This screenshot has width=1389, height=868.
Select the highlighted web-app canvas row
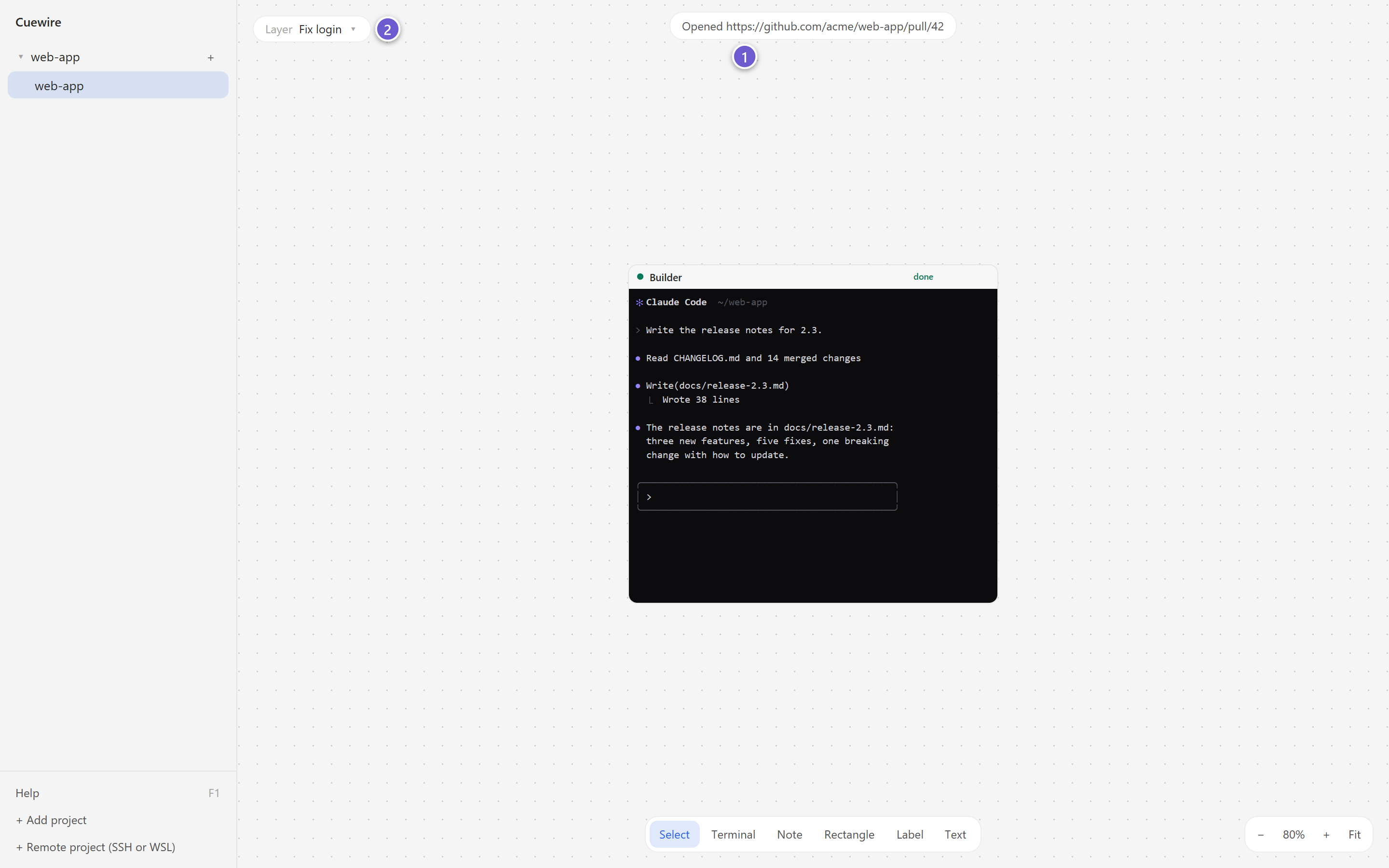point(118,85)
